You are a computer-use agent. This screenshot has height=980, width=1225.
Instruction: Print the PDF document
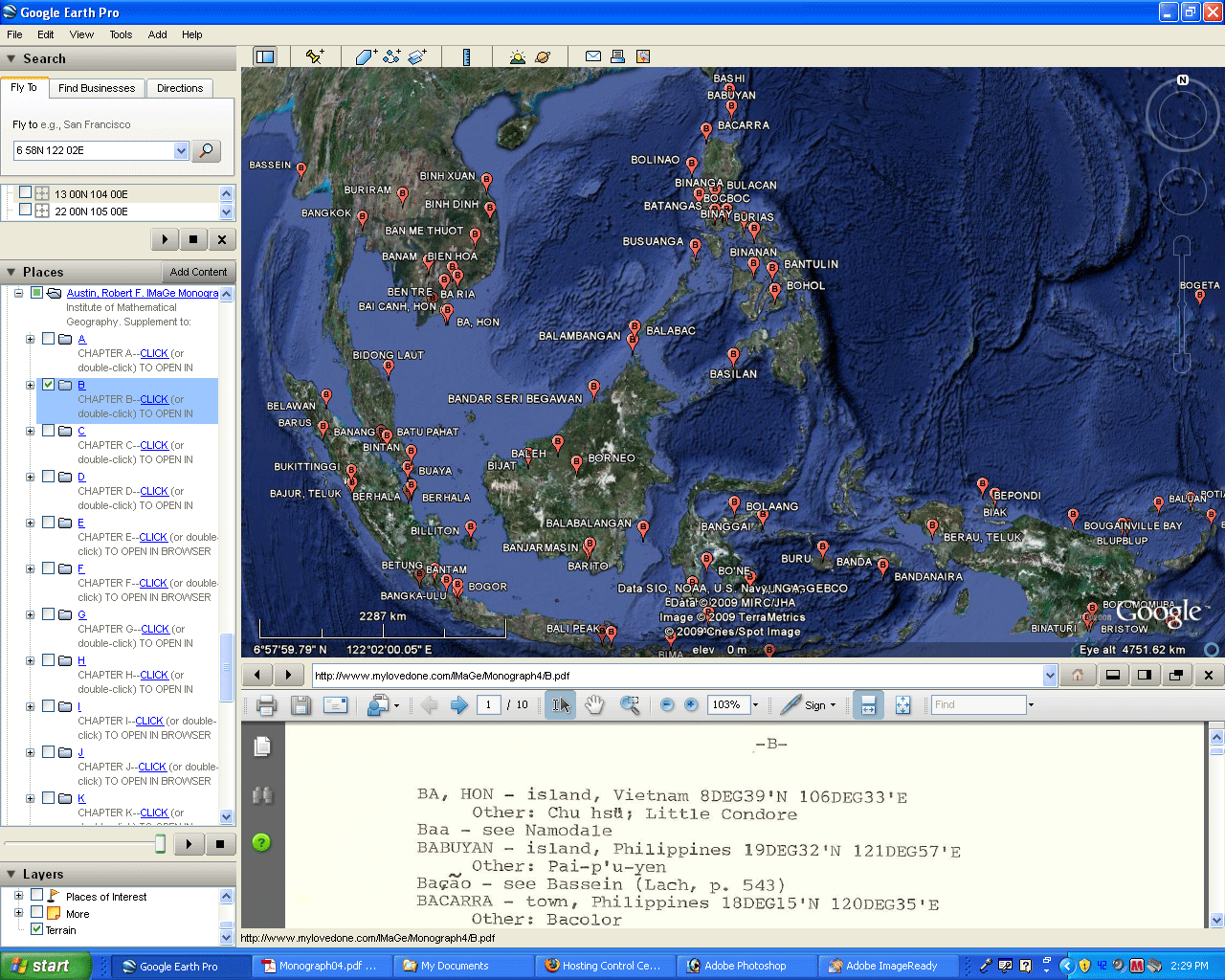(266, 705)
